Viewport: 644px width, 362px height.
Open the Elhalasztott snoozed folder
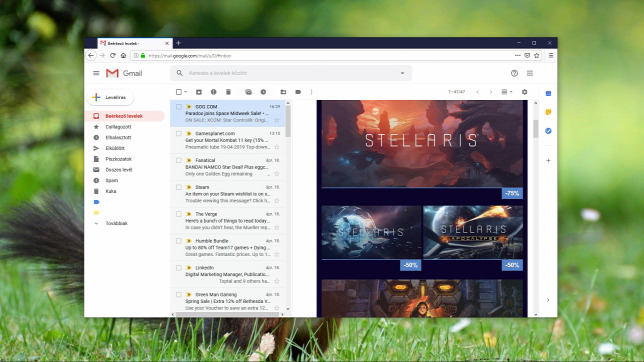coord(118,138)
